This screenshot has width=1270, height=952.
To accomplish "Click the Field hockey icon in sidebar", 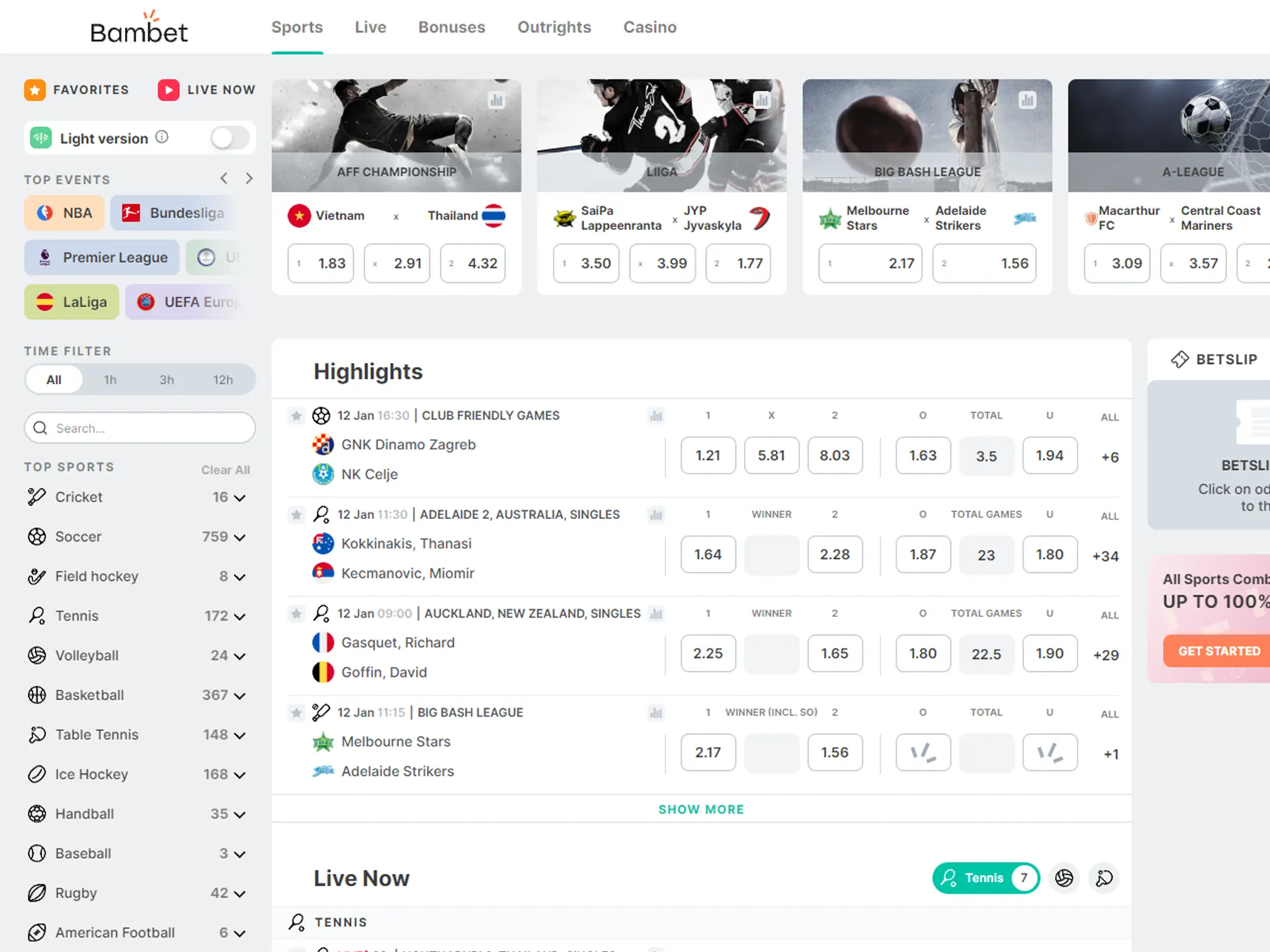I will [x=37, y=576].
